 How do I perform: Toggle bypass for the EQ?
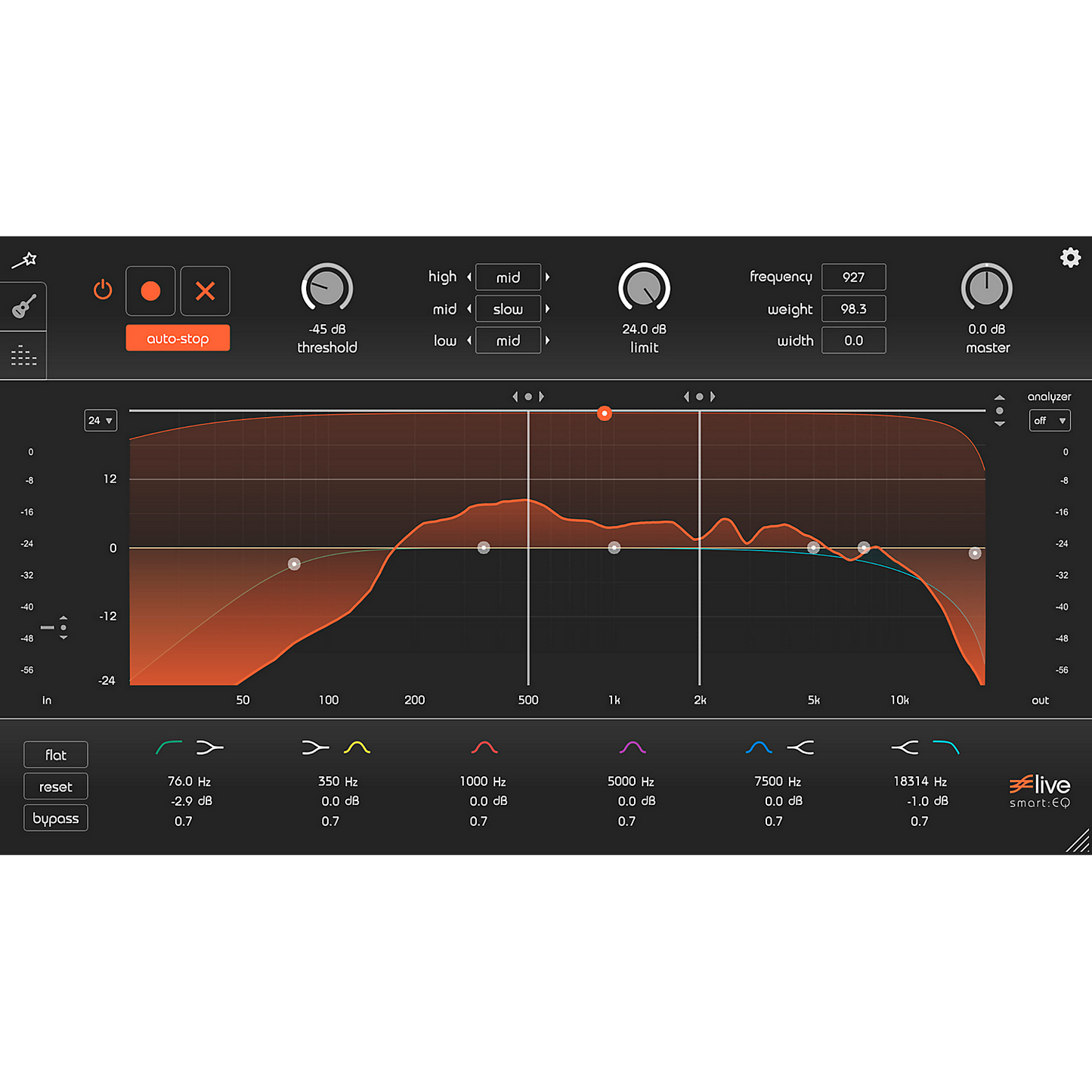pyautogui.click(x=55, y=818)
